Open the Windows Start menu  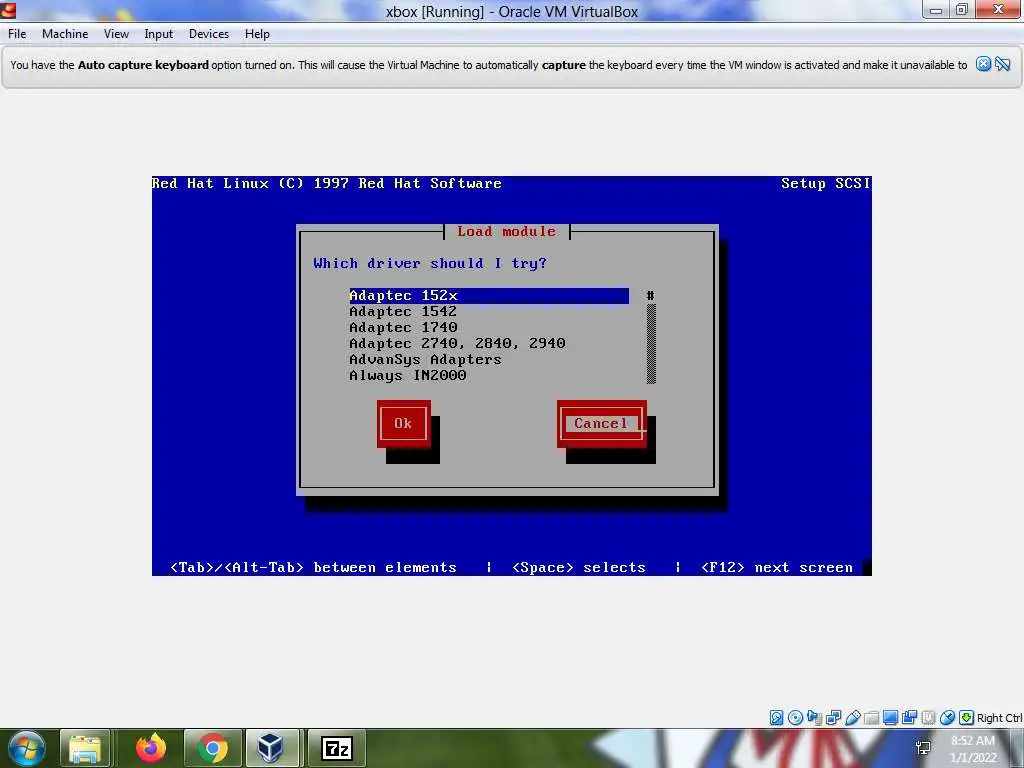pos(26,748)
